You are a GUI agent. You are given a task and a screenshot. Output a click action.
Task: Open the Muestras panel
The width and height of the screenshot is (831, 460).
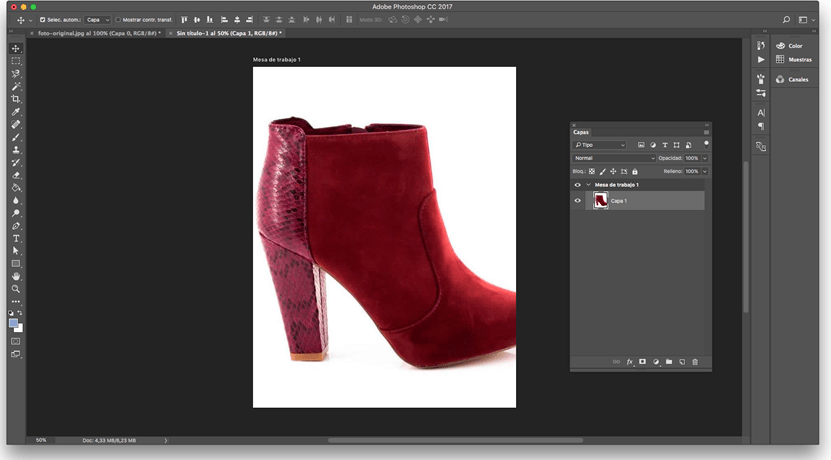click(799, 60)
